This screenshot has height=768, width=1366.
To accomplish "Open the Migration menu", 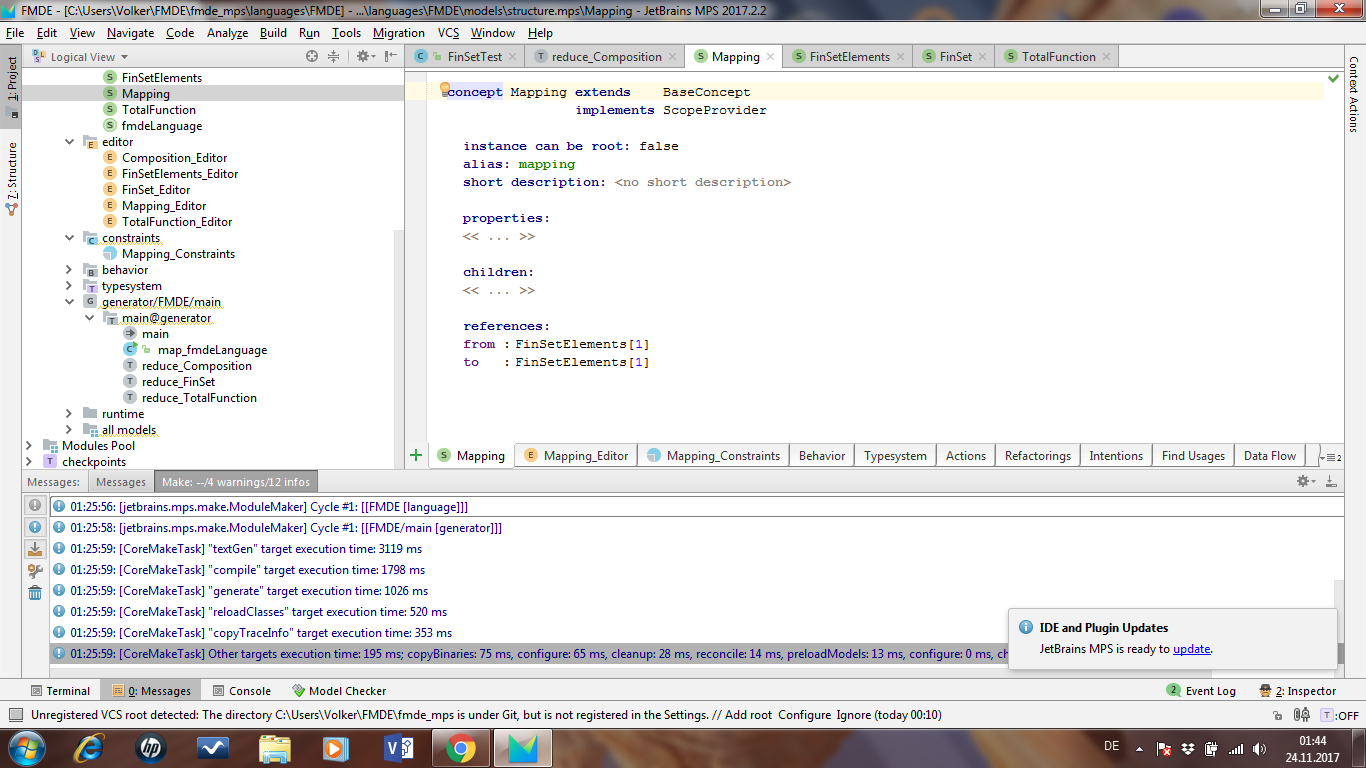I will coord(398,33).
